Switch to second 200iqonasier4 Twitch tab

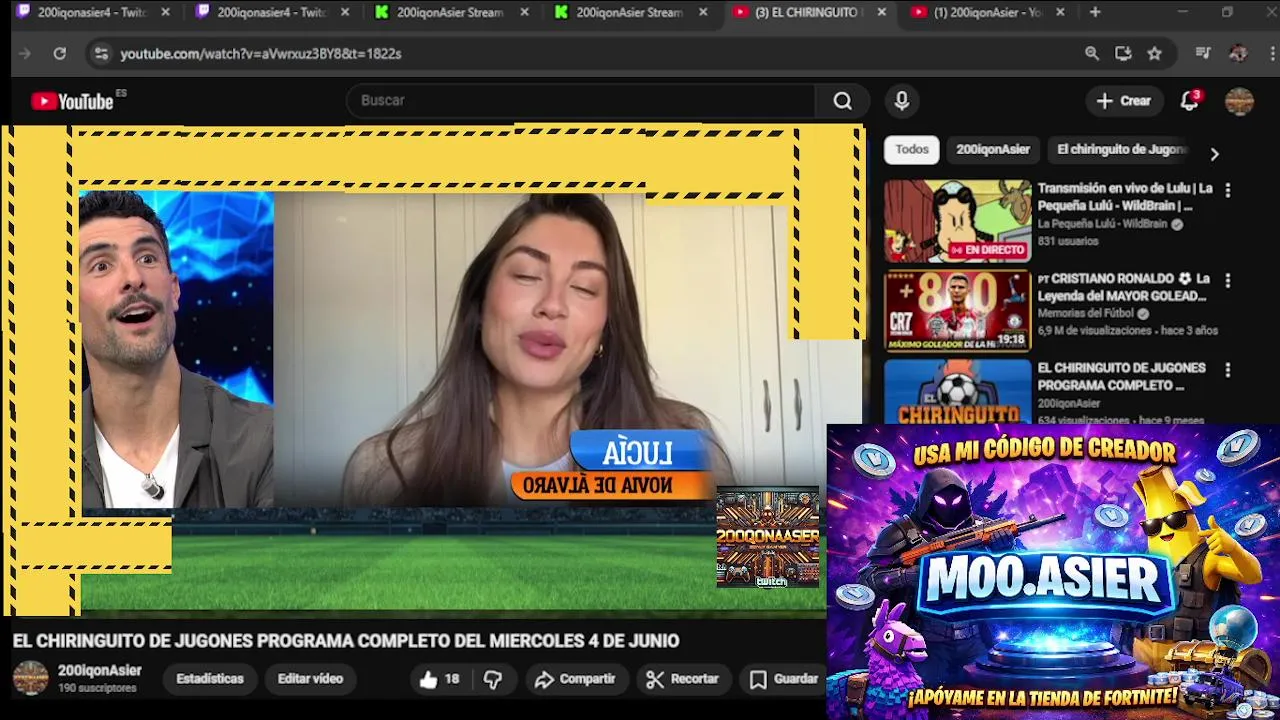pyautogui.click(x=270, y=12)
